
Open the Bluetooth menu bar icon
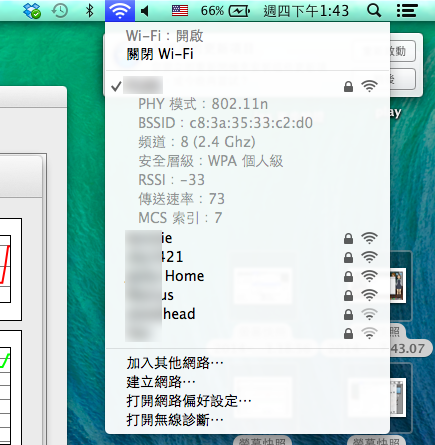89,11
